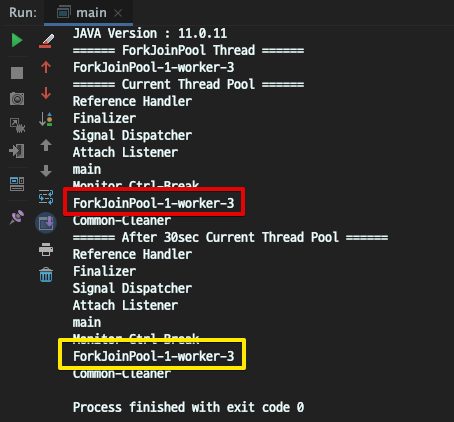Select the main run tab
The height and width of the screenshot is (422, 454).
(82, 13)
